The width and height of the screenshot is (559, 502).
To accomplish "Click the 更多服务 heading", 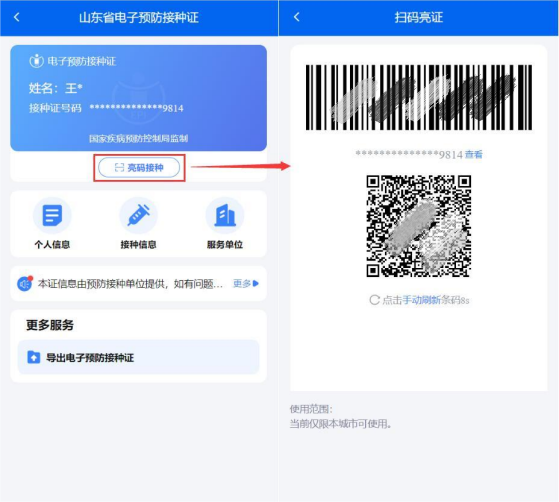I will tap(50, 325).
